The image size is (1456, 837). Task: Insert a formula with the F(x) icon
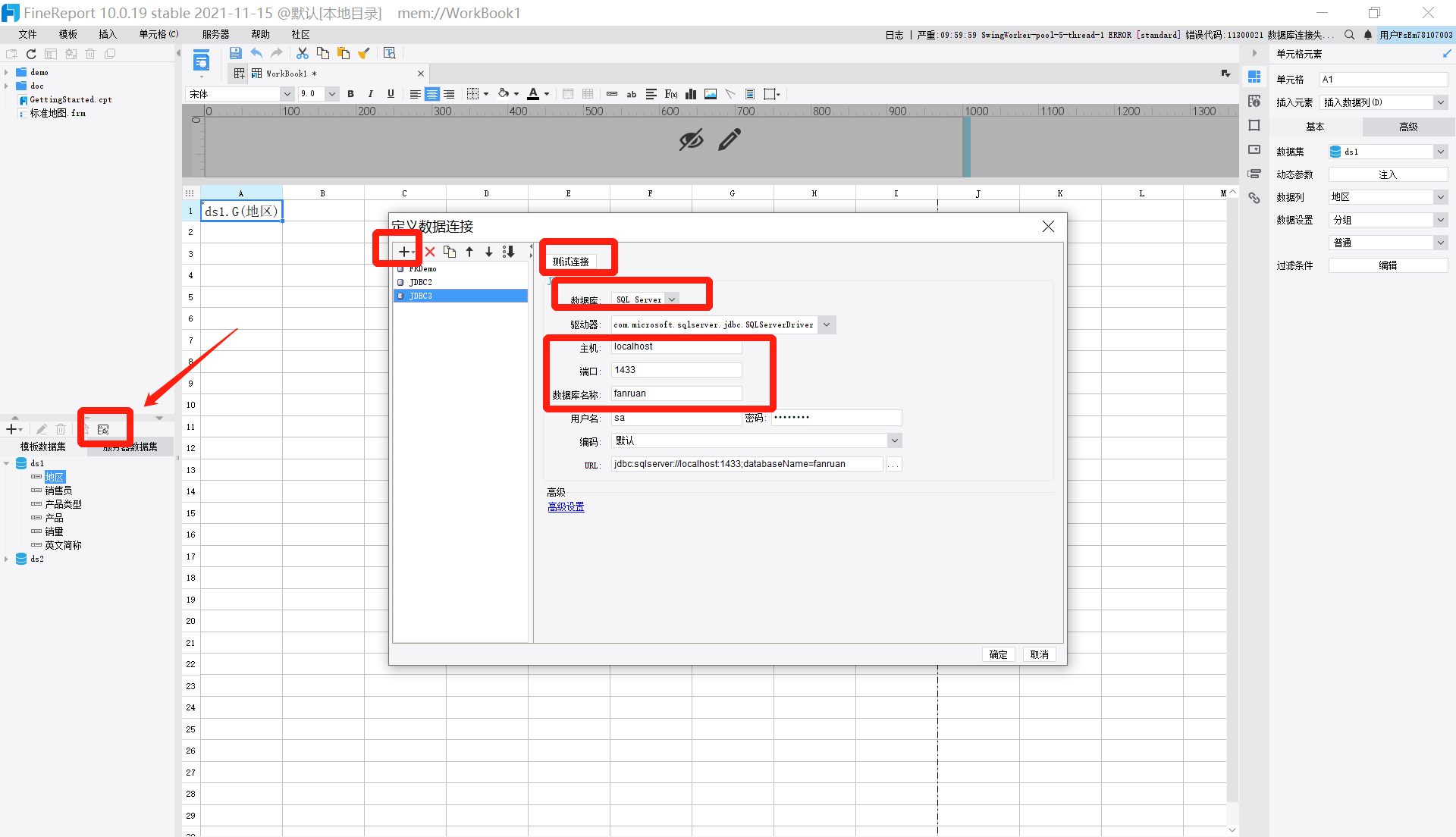click(670, 93)
